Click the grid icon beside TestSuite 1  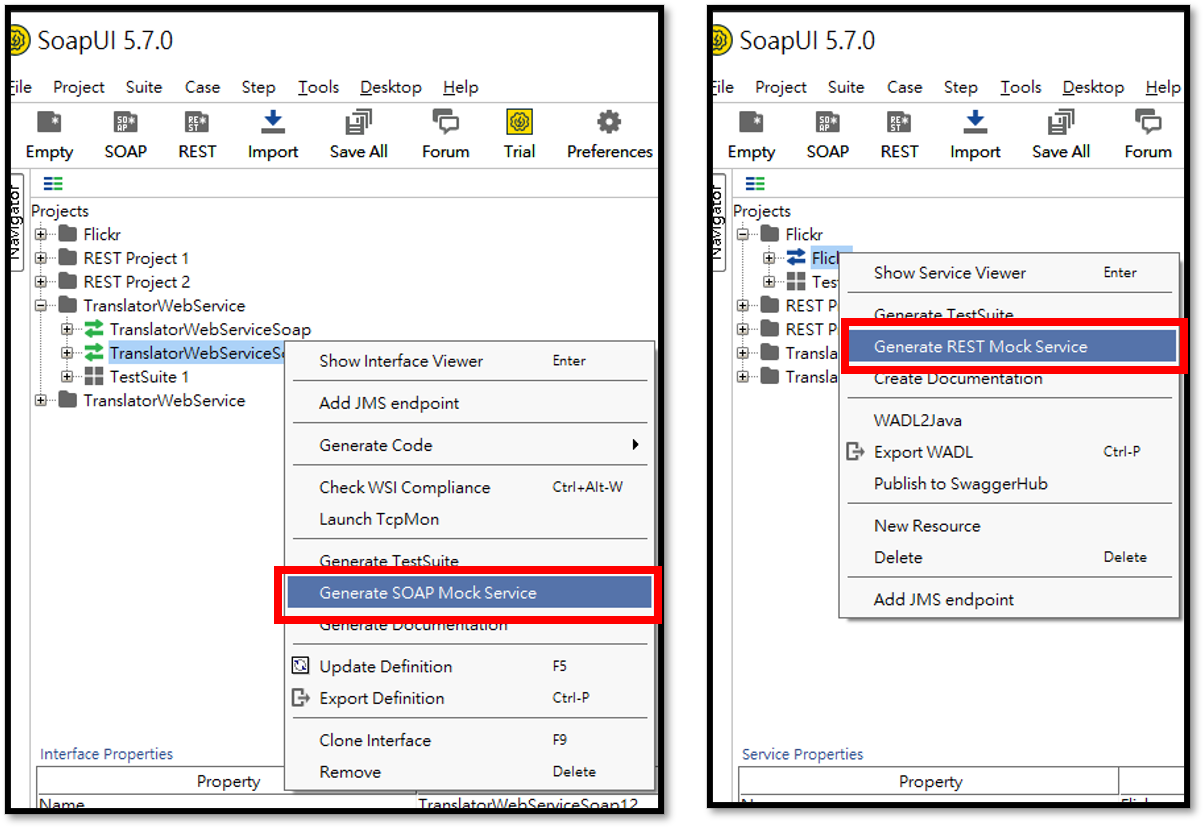click(x=94, y=377)
